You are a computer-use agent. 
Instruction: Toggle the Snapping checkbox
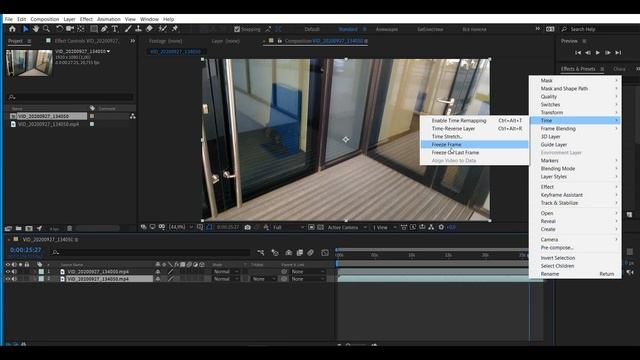coord(237,29)
